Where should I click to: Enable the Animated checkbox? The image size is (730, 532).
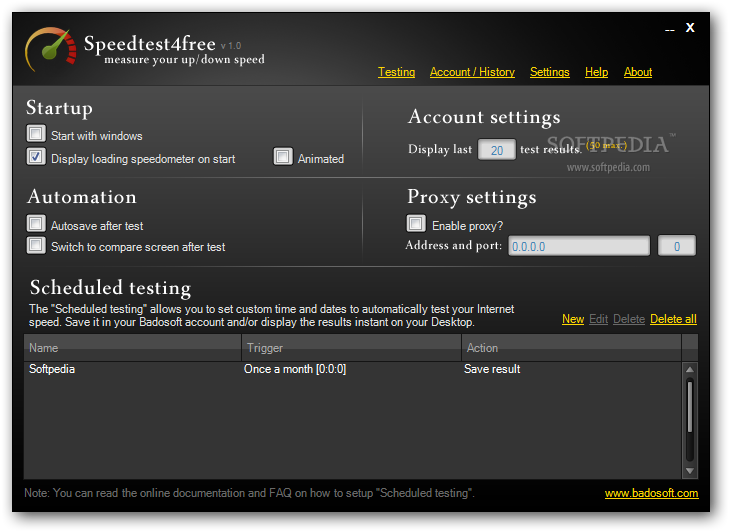point(283,157)
